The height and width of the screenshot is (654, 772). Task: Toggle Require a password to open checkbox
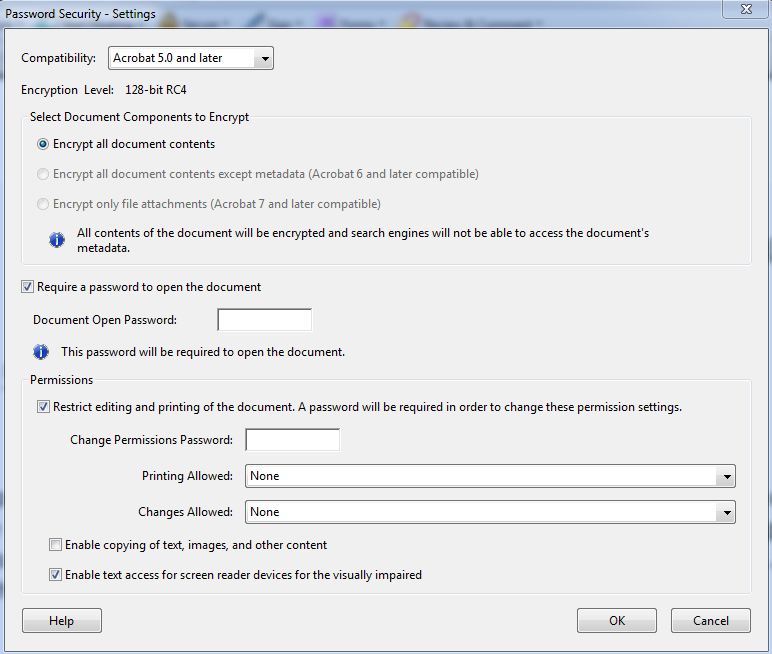tap(28, 287)
